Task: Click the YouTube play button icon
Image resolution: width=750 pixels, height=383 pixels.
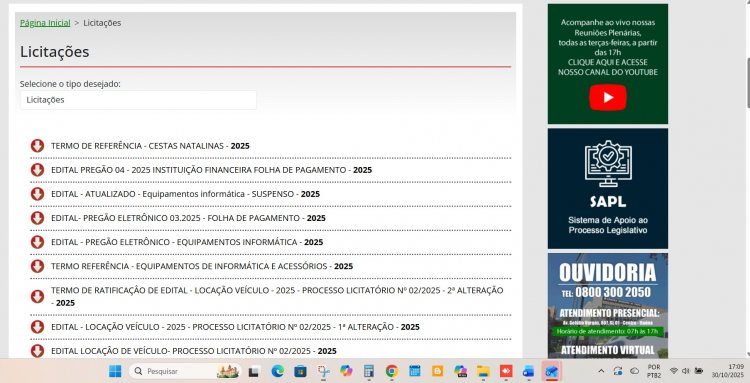Action: (x=607, y=97)
